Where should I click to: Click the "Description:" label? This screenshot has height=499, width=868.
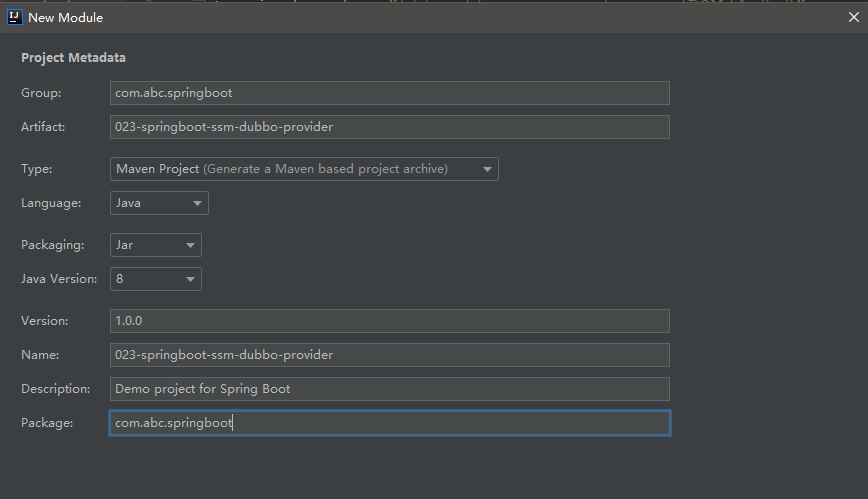pos(56,389)
